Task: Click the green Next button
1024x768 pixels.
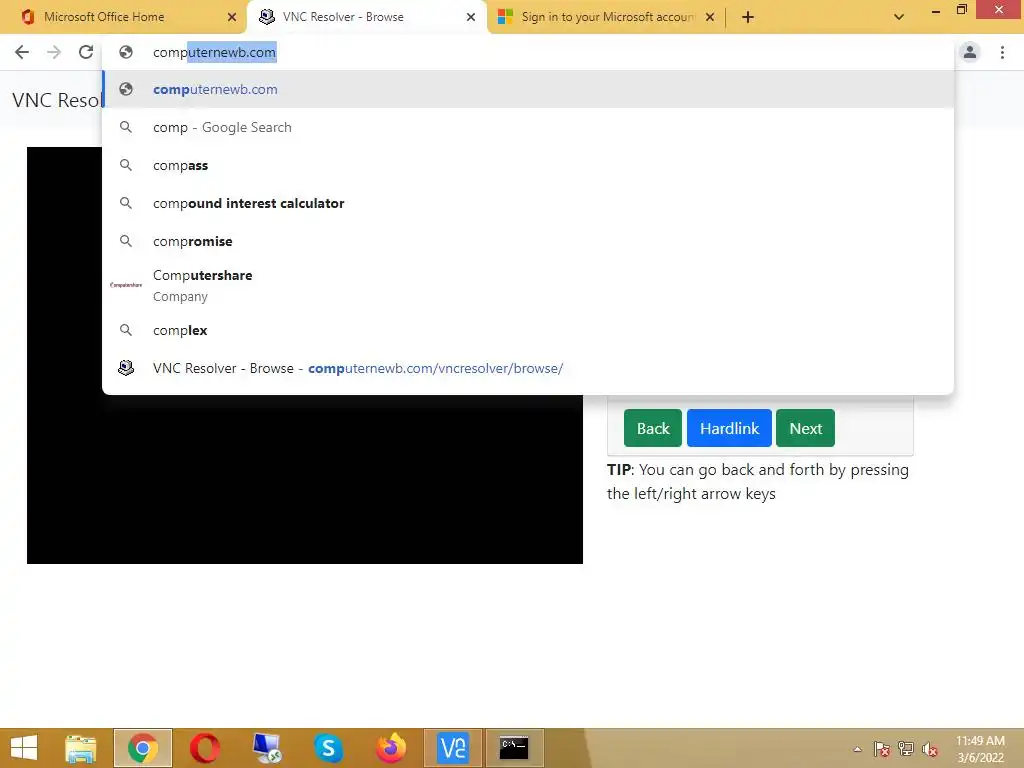Action: (805, 428)
